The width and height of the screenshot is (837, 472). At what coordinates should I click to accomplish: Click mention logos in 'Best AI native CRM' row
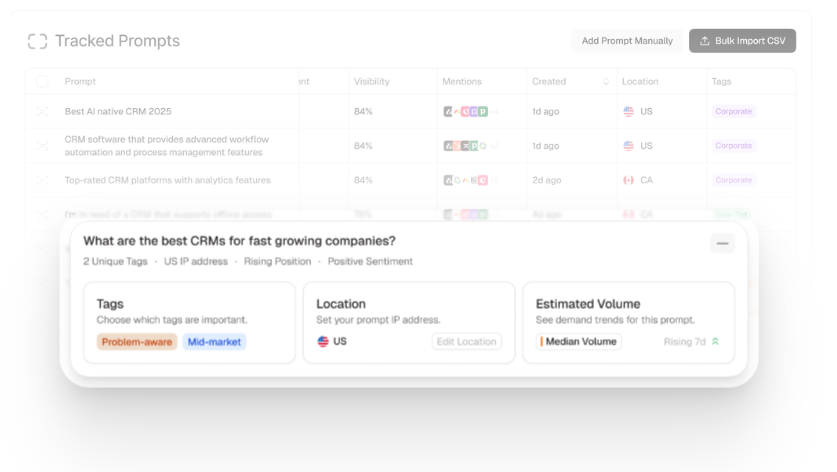466,111
